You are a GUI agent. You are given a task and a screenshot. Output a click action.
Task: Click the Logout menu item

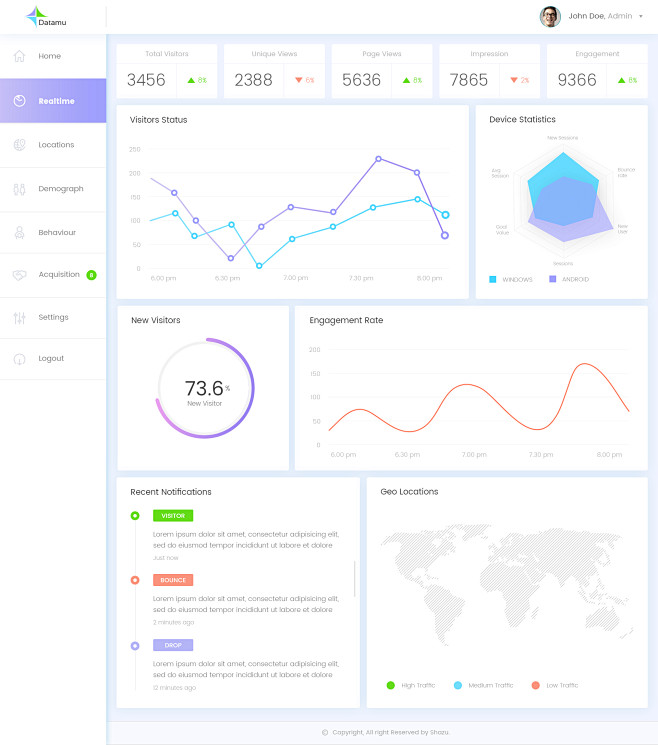[53, 359]
